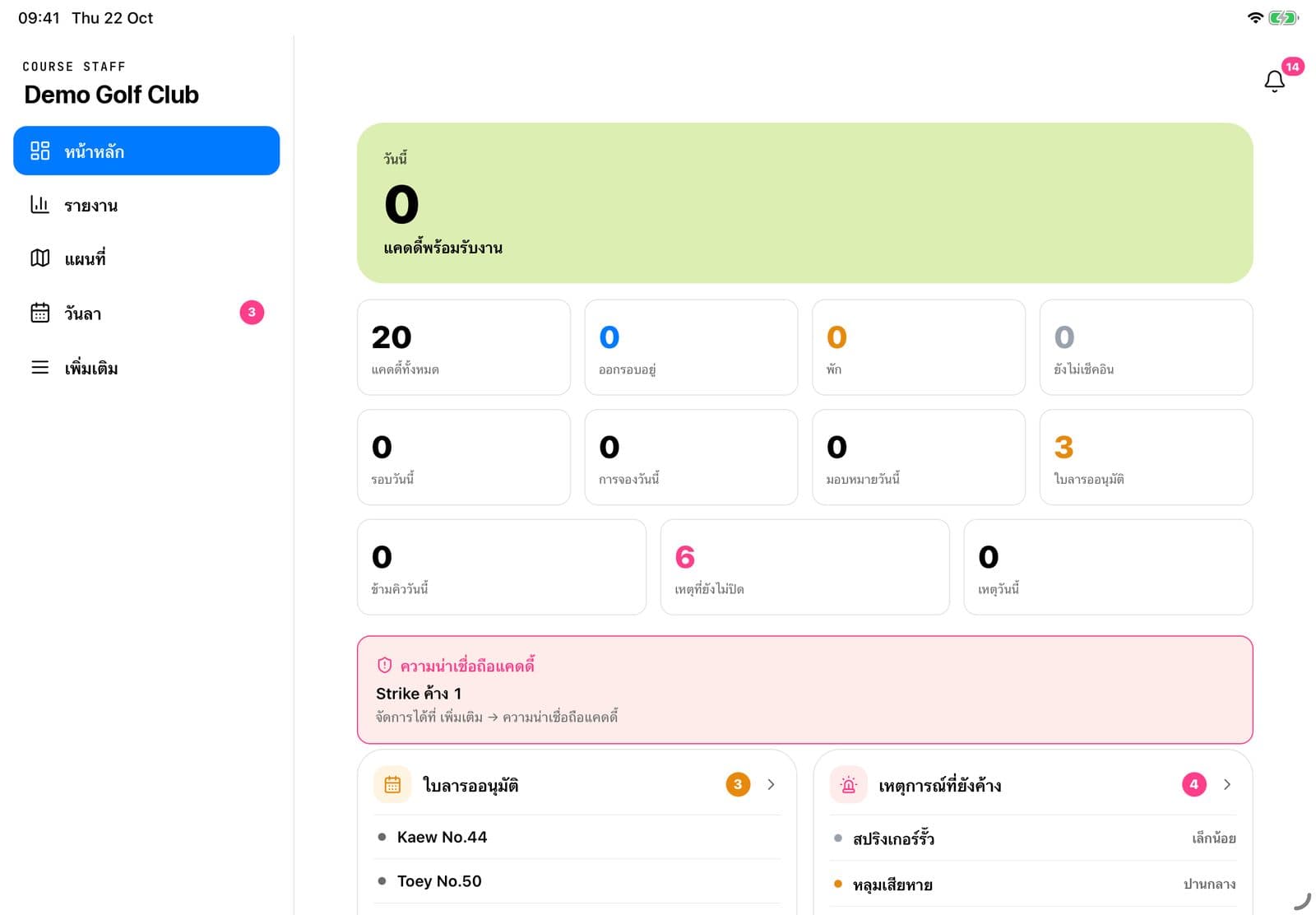
Task: Click the pink siren icon in เหตุการณ์ที่ยังค้าง panel
Action: [x=849, y=784]
